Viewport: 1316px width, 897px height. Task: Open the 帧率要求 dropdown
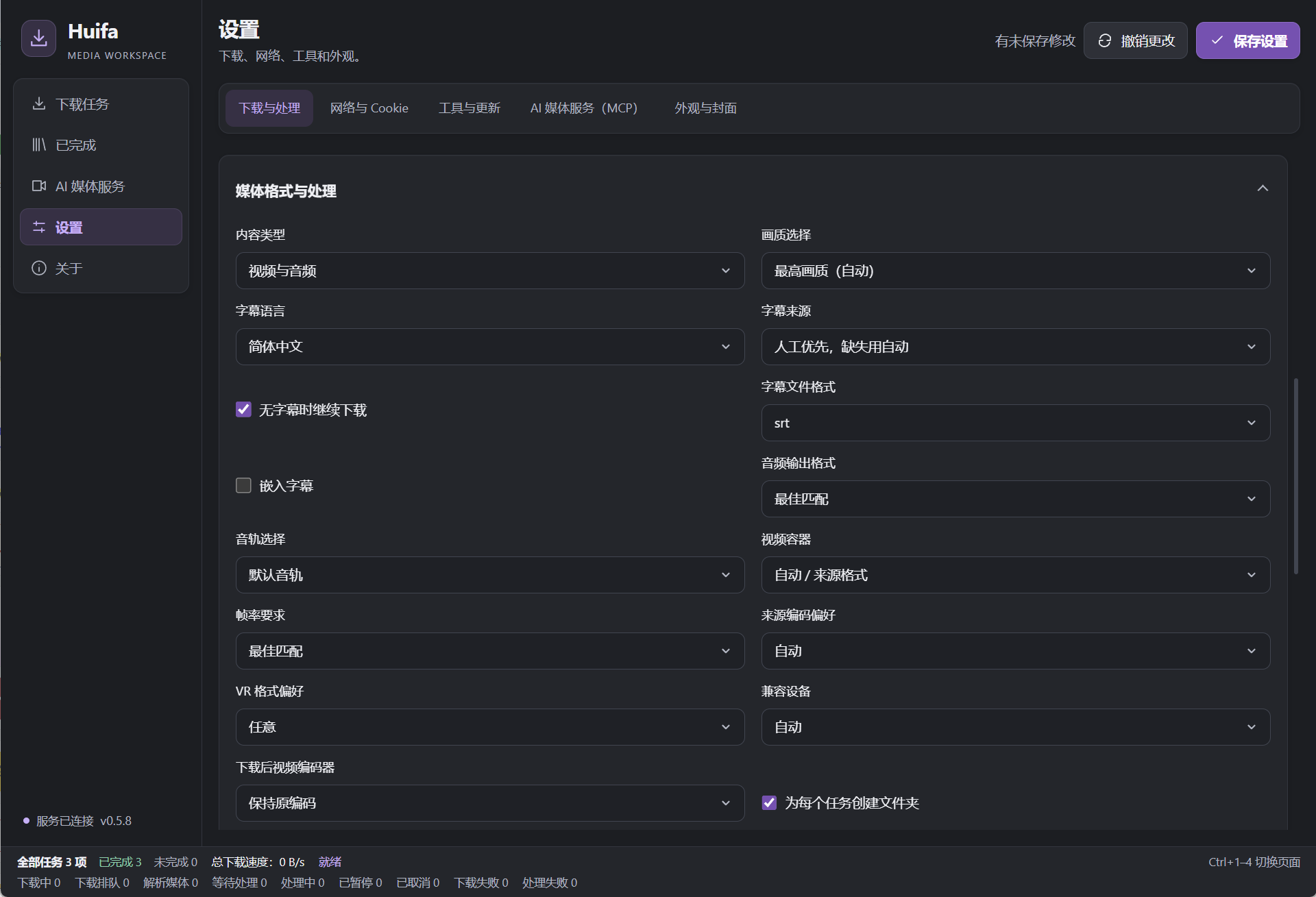tap(490, 651)
